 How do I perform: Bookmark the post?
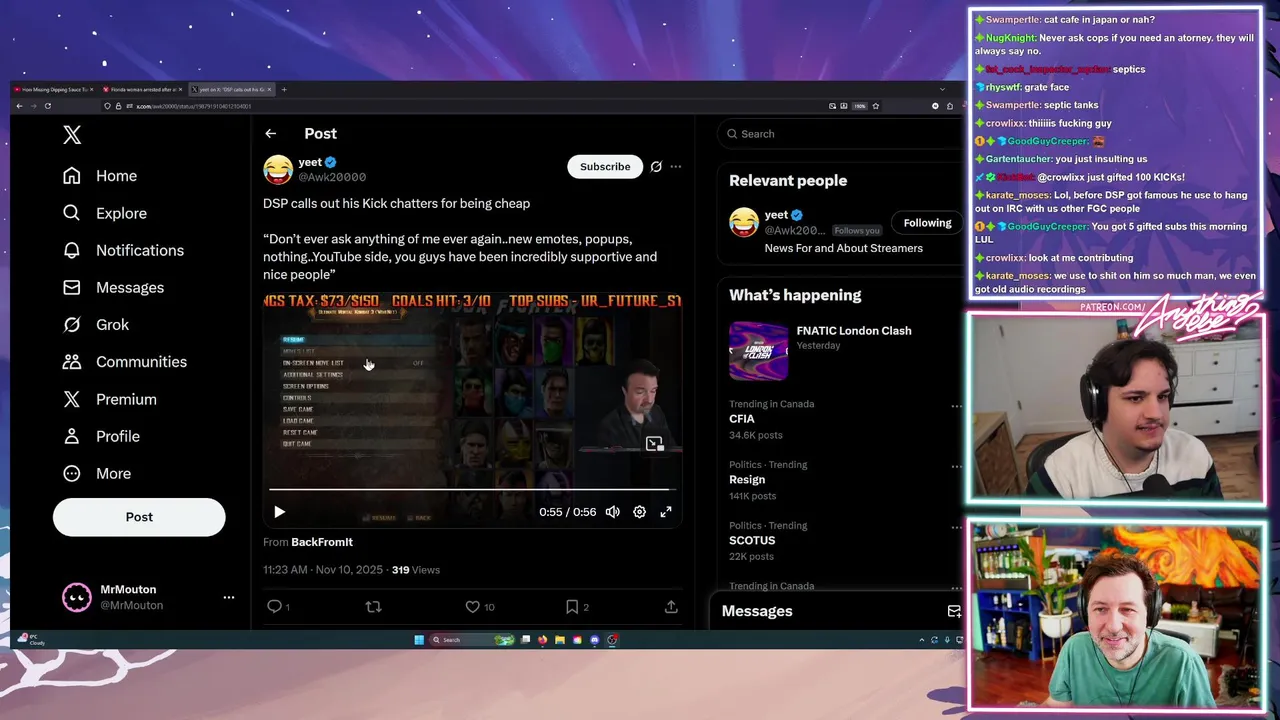coord(572,606)
